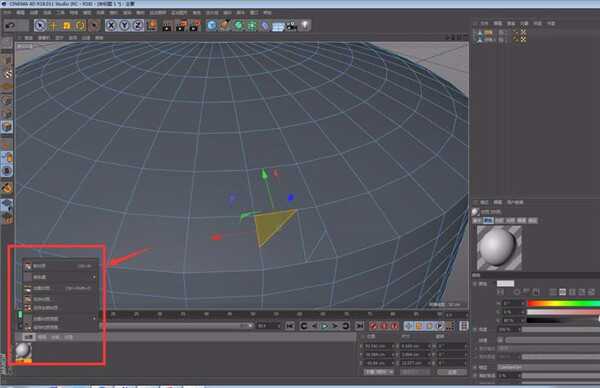Switch to Points mode in left palette
This screenshot has width=600, height=388.
[7, 101]
